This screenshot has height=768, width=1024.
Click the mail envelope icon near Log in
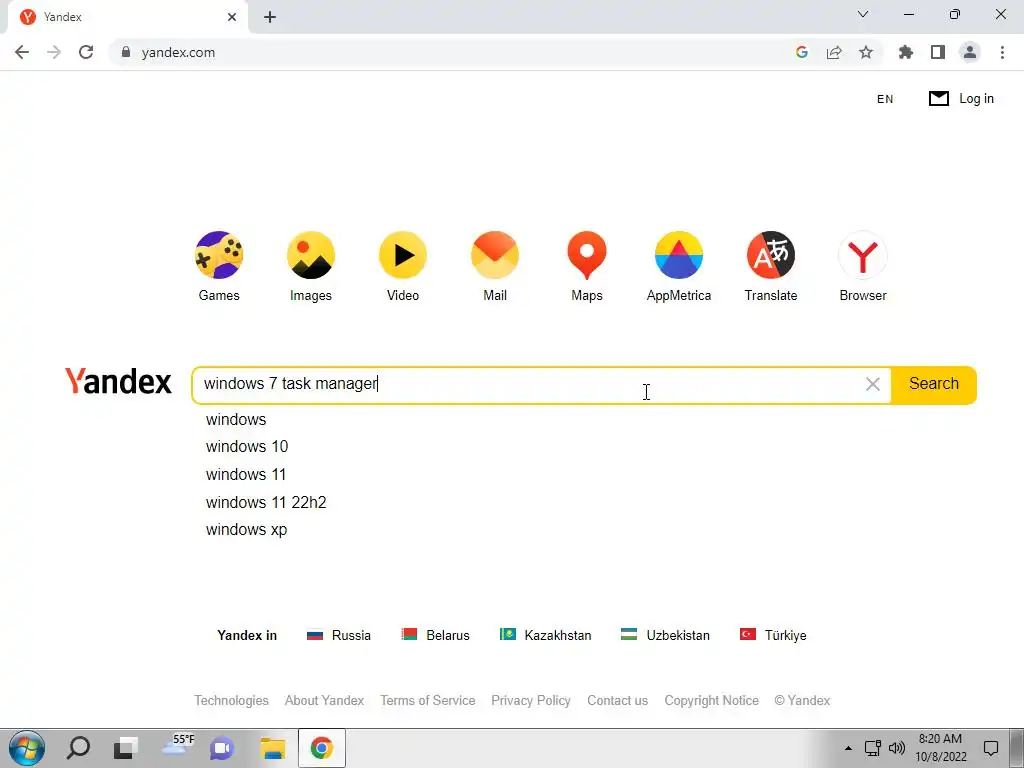(x=938, y=99)
